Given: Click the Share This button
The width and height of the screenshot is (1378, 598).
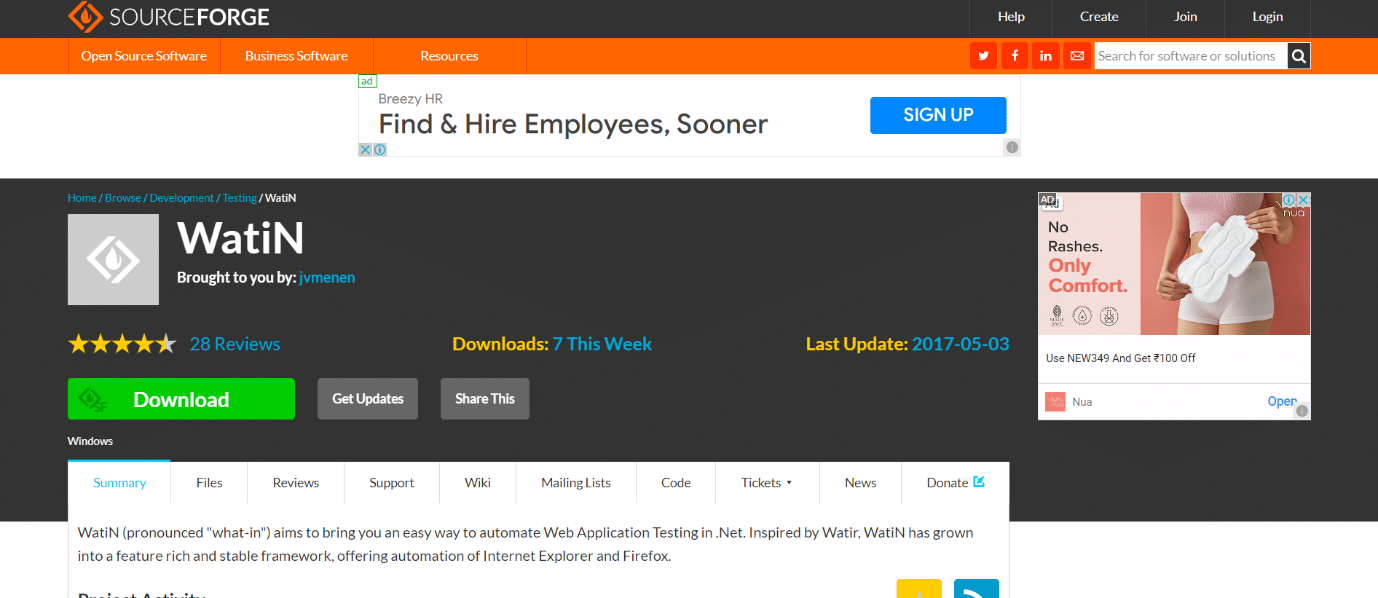Looking at the screenshot, I should (485, 399).
